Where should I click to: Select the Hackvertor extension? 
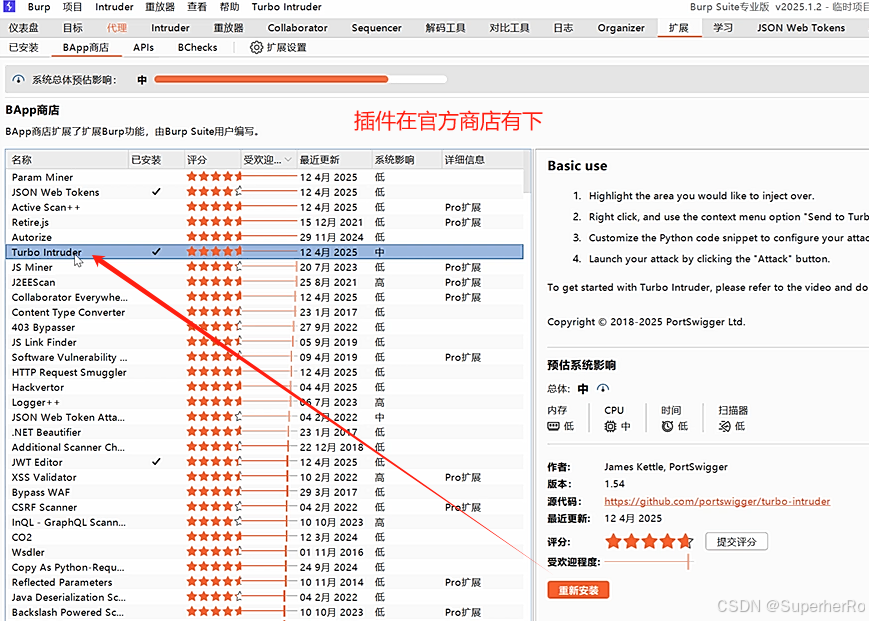(264, 387)
